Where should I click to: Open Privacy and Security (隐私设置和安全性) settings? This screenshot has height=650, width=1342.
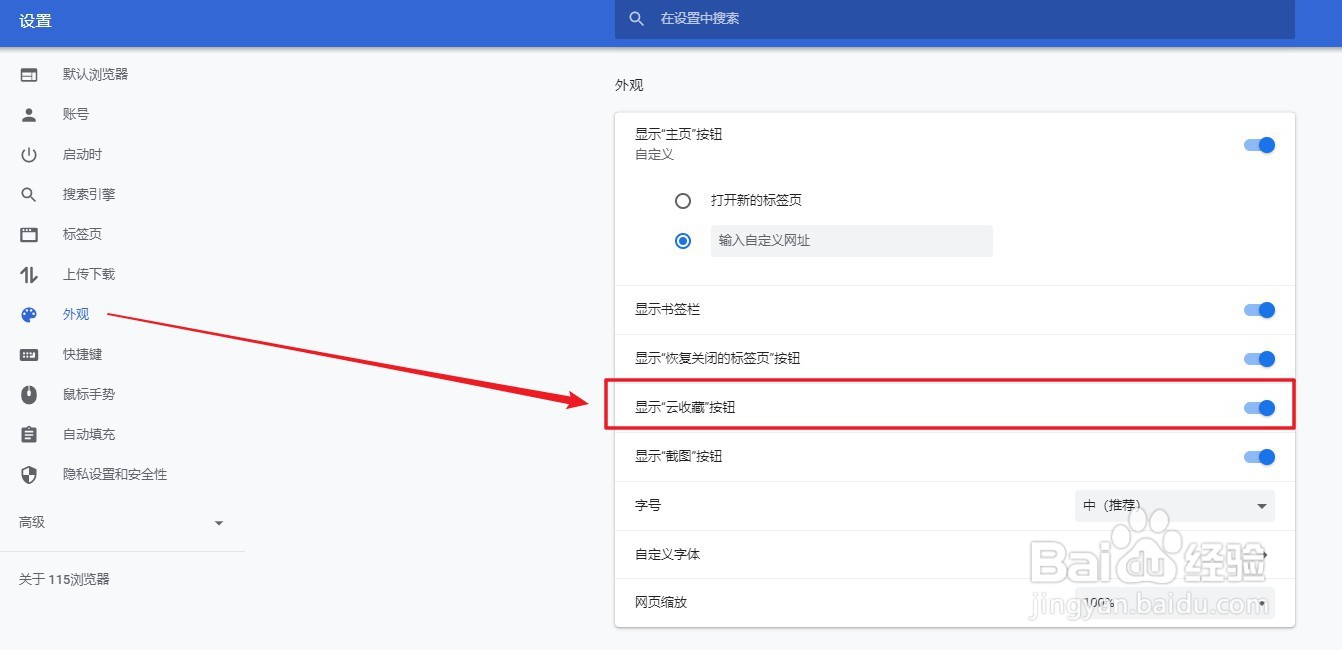click(x=115, y=475)
